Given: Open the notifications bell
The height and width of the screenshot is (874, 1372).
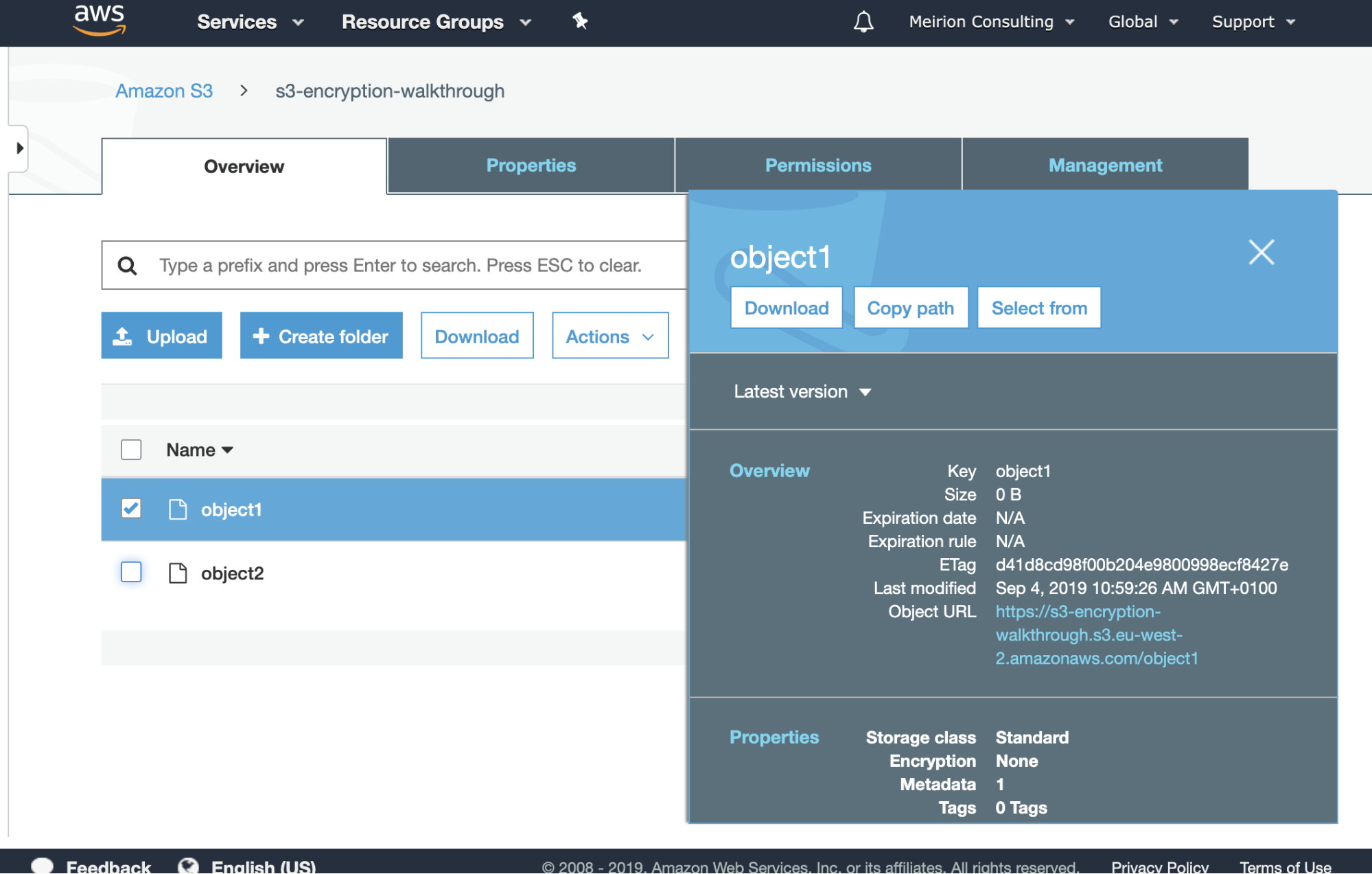Looking at the screenshot, I should coord(863,22).
